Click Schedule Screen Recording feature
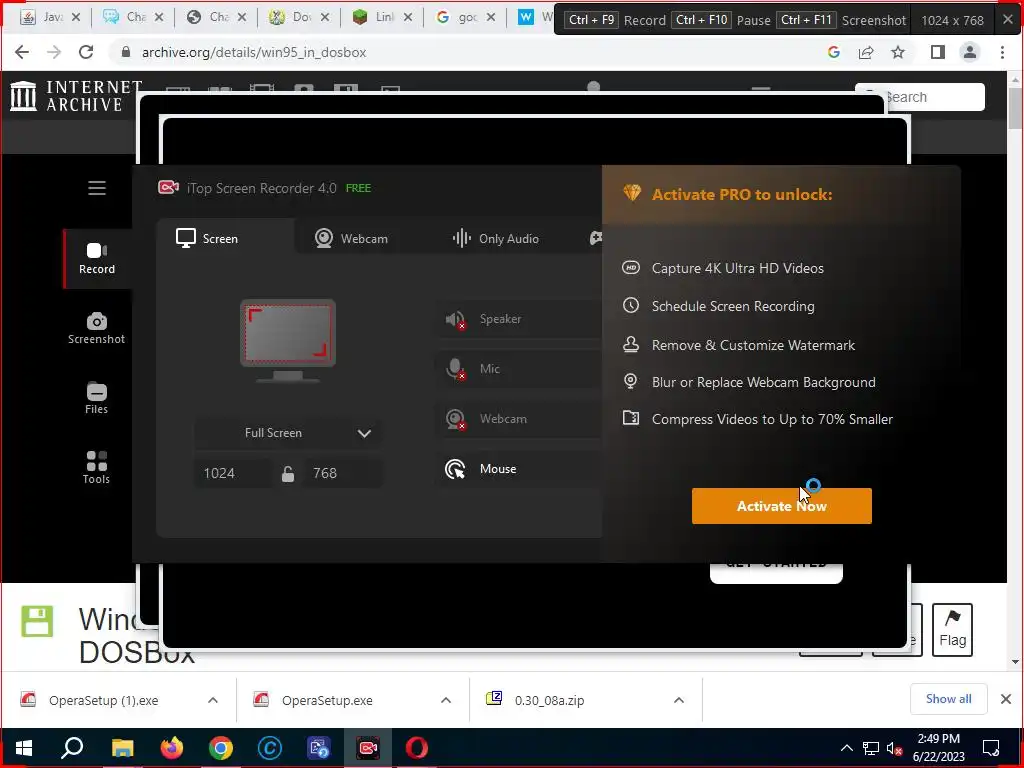This screenshot has width=1024, height=768. pos(733,306)
